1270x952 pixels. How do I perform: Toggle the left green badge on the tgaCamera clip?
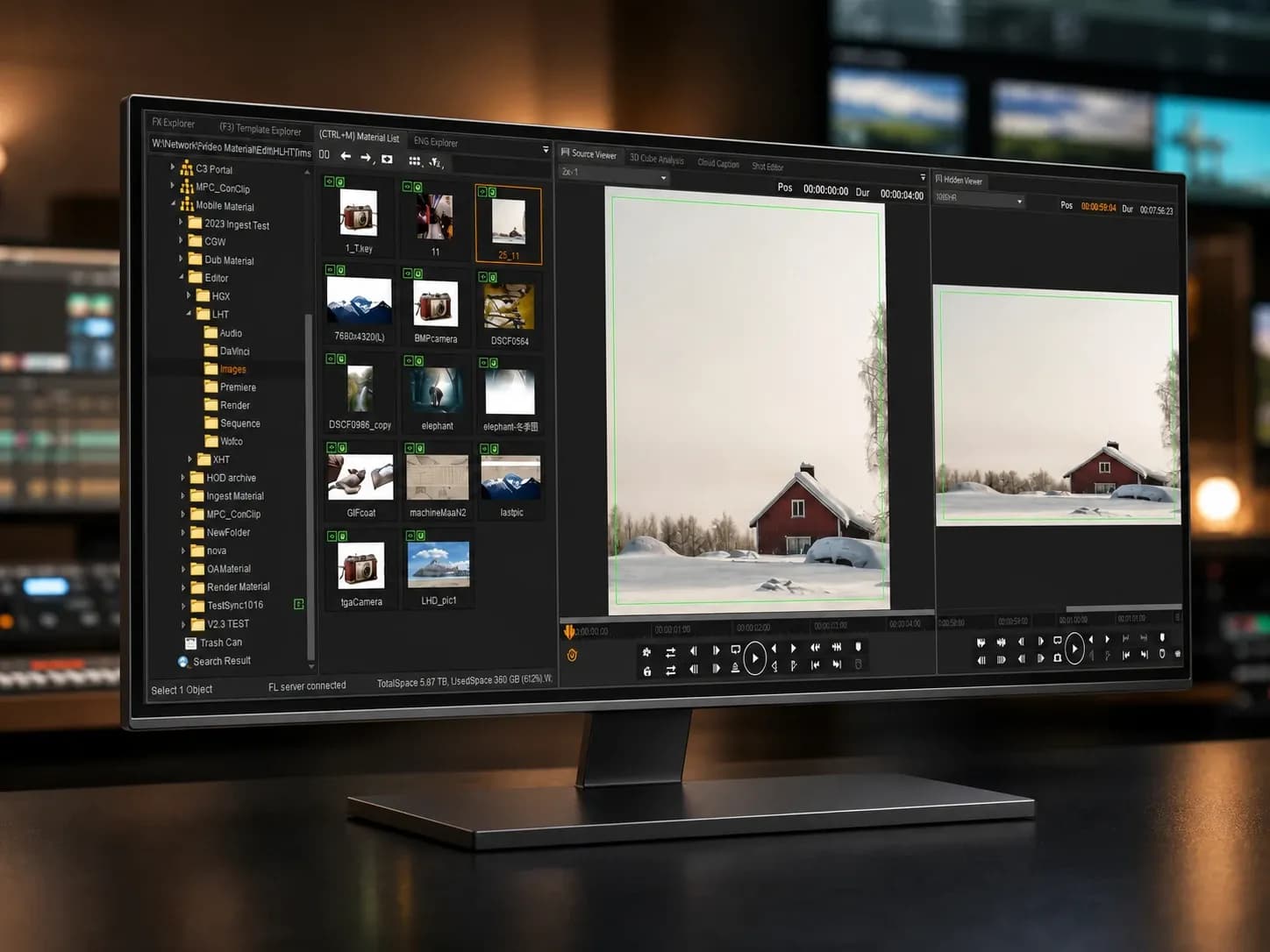(x=332, y=536)
